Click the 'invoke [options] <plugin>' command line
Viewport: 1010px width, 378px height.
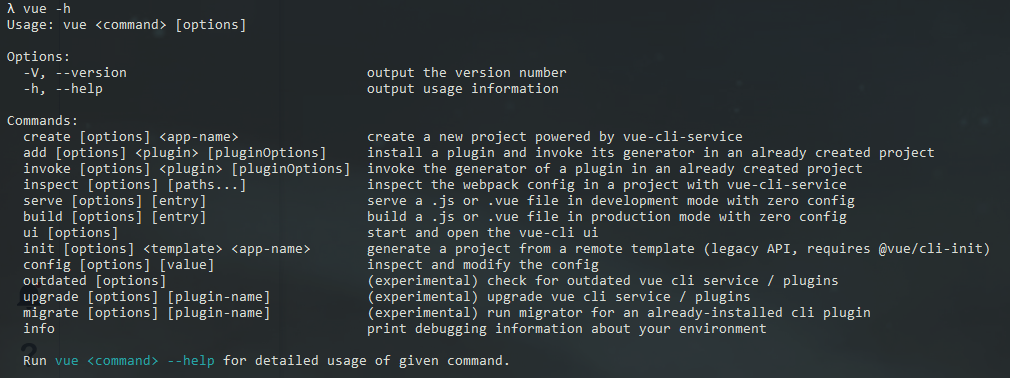pyautogui.click(x=187, y=169)
